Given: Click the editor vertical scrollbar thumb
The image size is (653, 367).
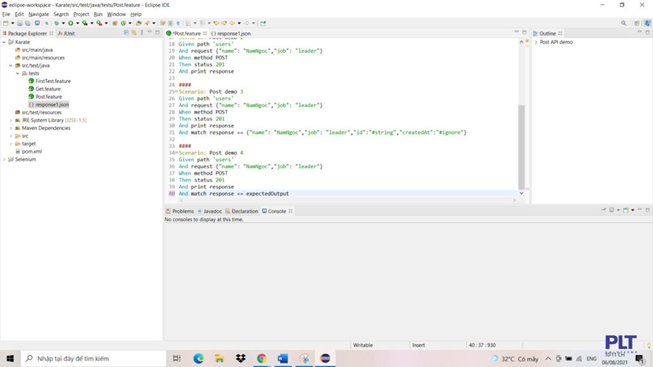Looking at the screenshot, I should click(521, 147).
